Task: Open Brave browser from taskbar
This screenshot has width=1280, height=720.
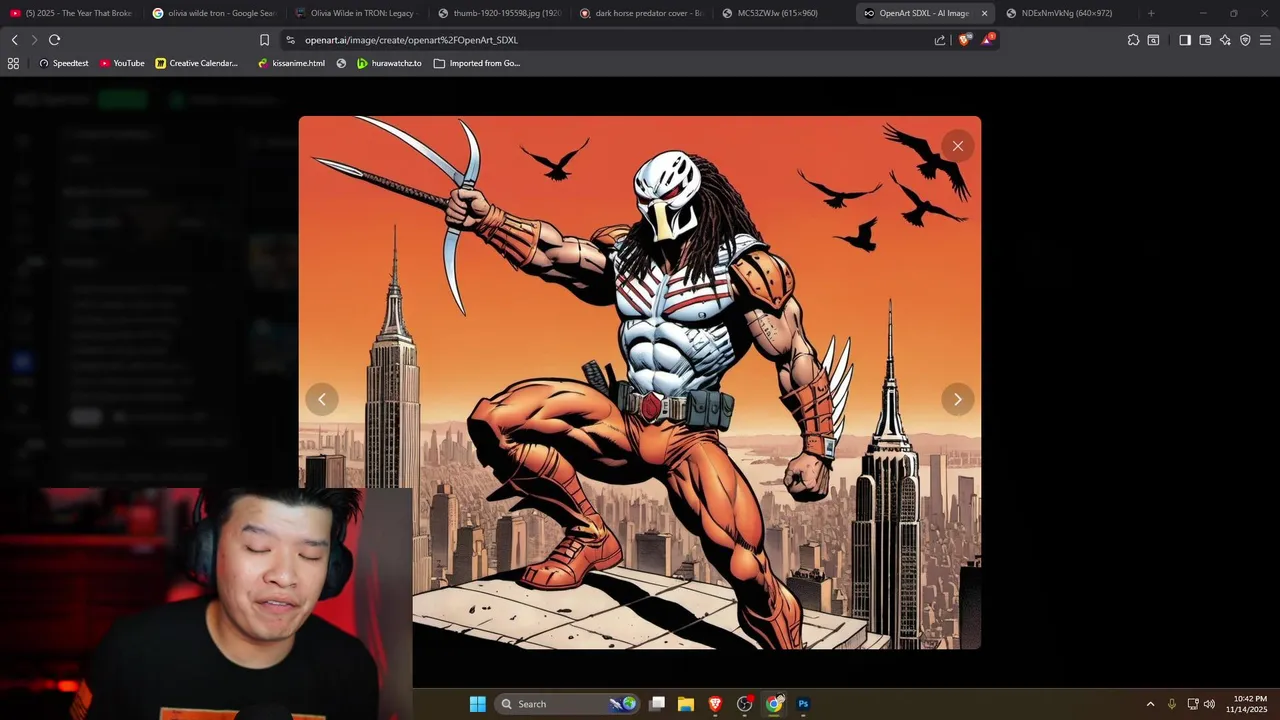Action: coord(715,704)
